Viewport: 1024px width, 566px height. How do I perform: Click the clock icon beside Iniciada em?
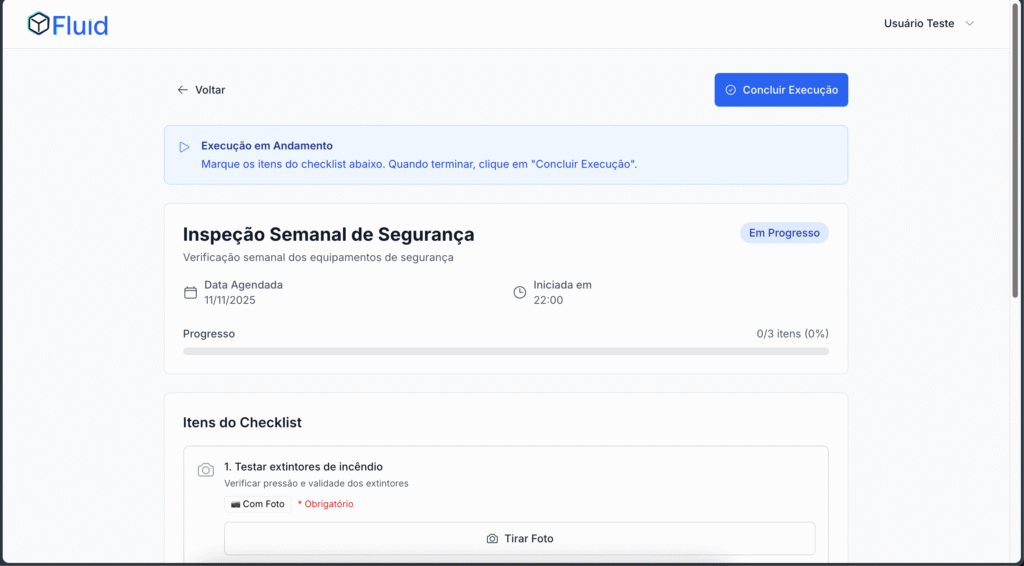pos(519,293)
